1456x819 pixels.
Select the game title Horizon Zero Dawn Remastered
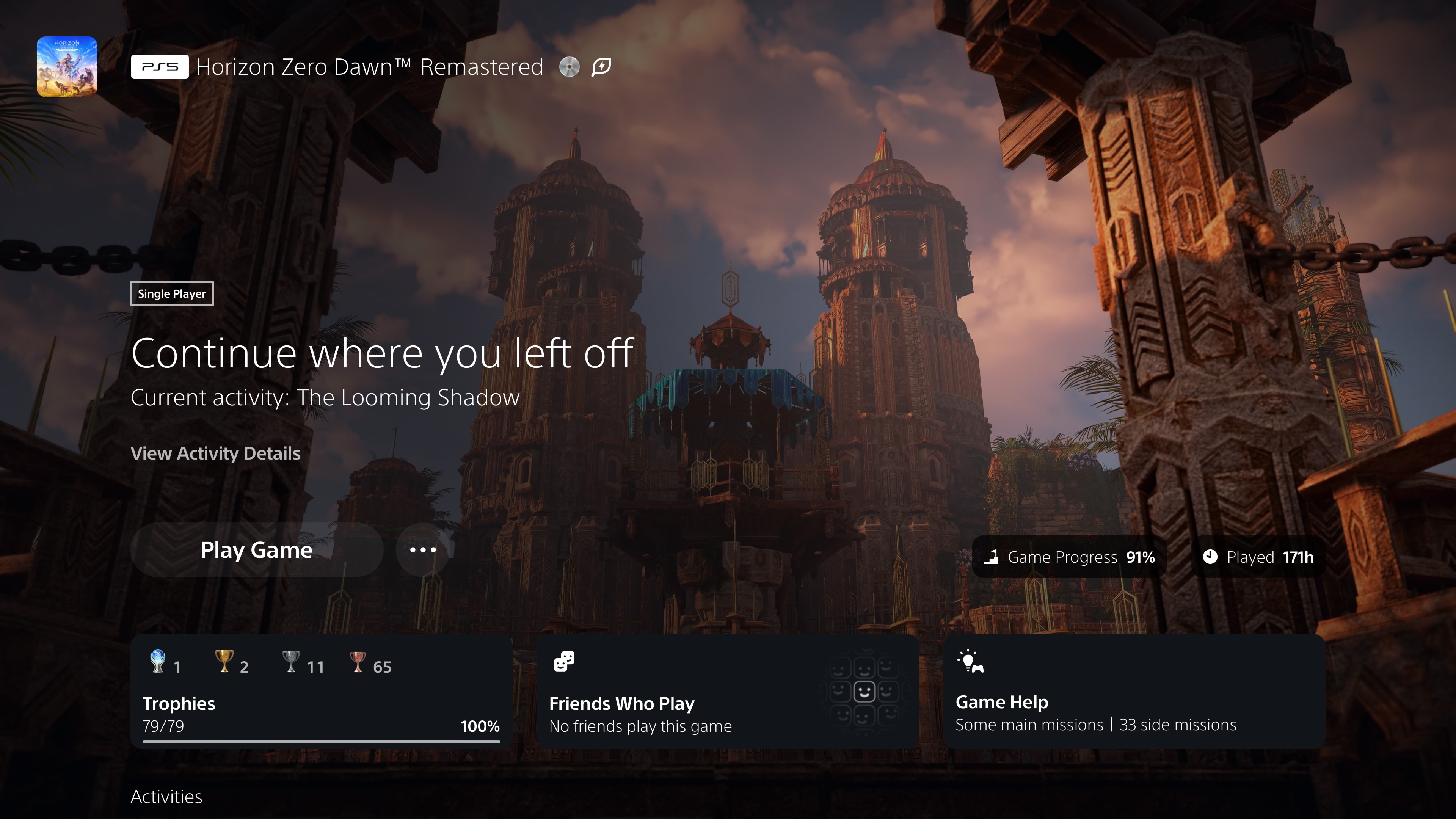click(x=370, y=67)
